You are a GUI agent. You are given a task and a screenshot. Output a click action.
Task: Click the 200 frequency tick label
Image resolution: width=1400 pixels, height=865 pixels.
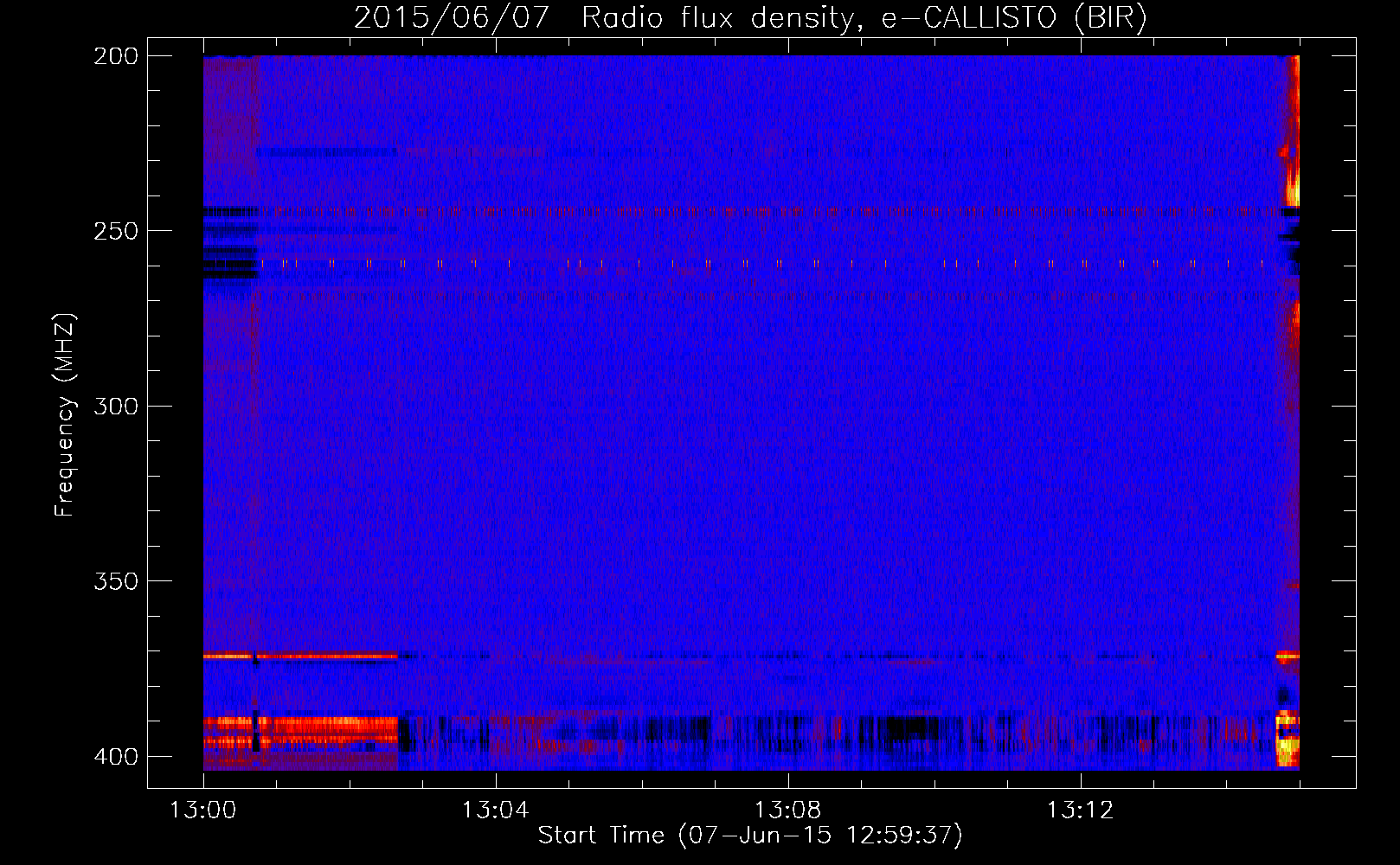tap(116, 56)
